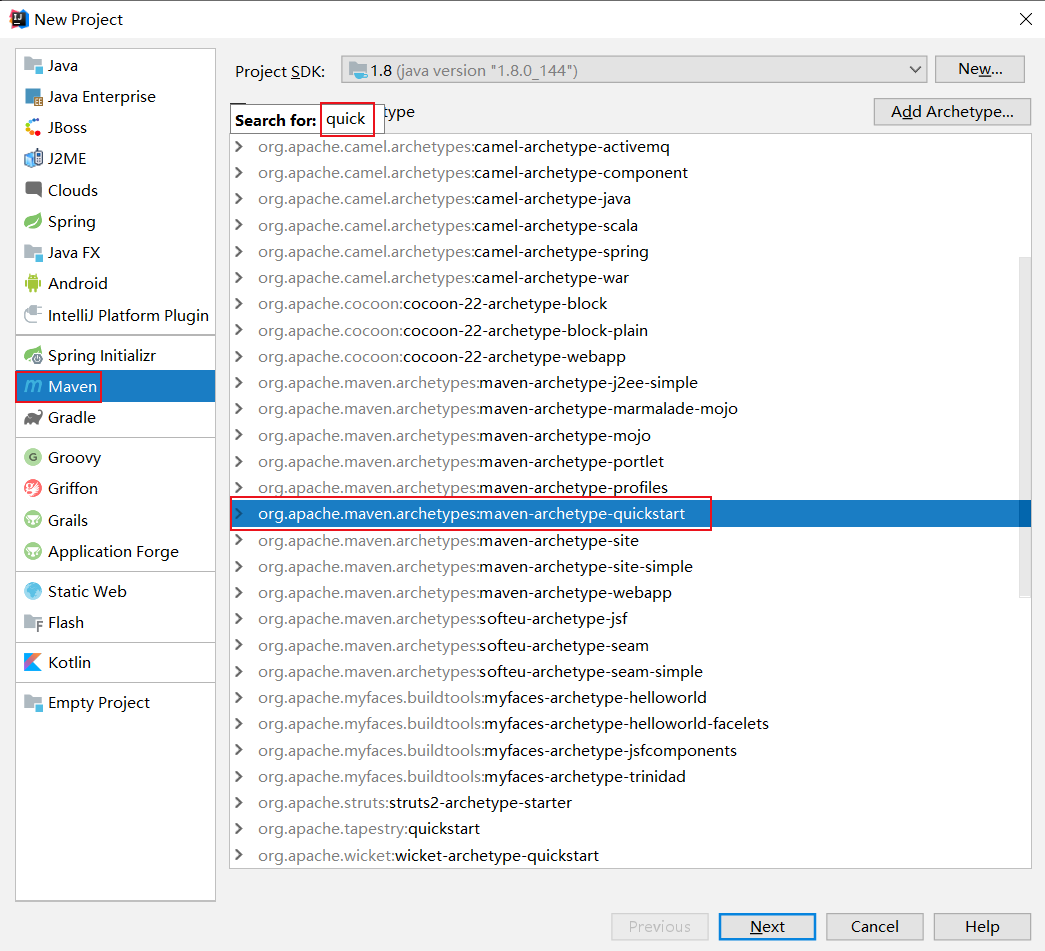Click the Android robot icon
The image size is (1045, 951).
point(33,283)
